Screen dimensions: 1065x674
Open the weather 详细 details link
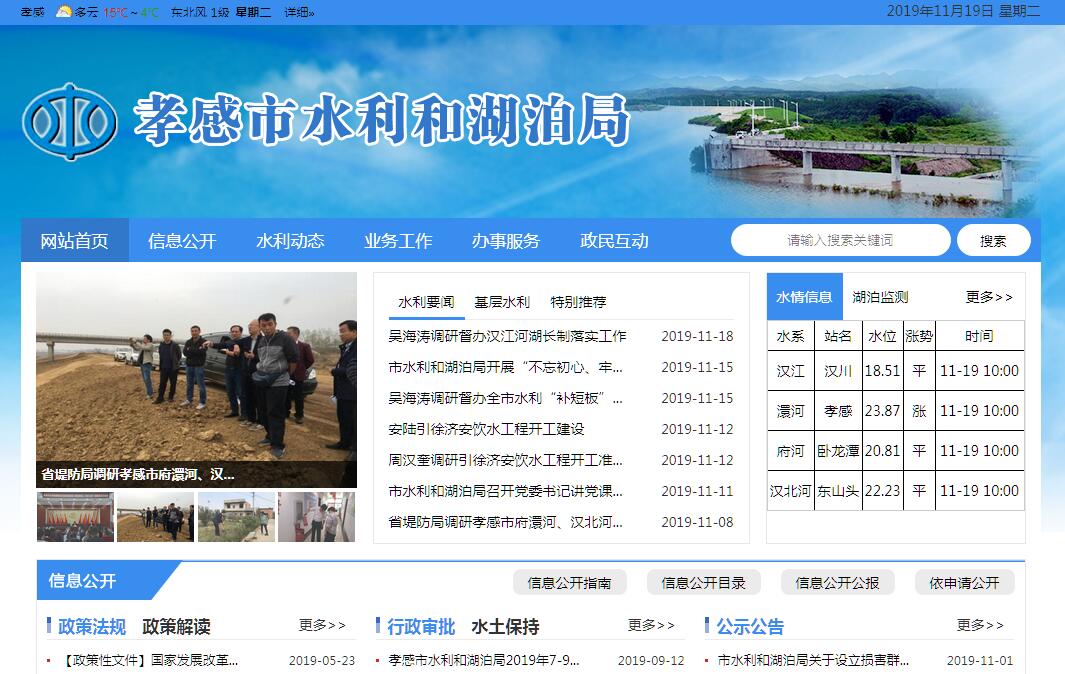click(x=299, y=13)
